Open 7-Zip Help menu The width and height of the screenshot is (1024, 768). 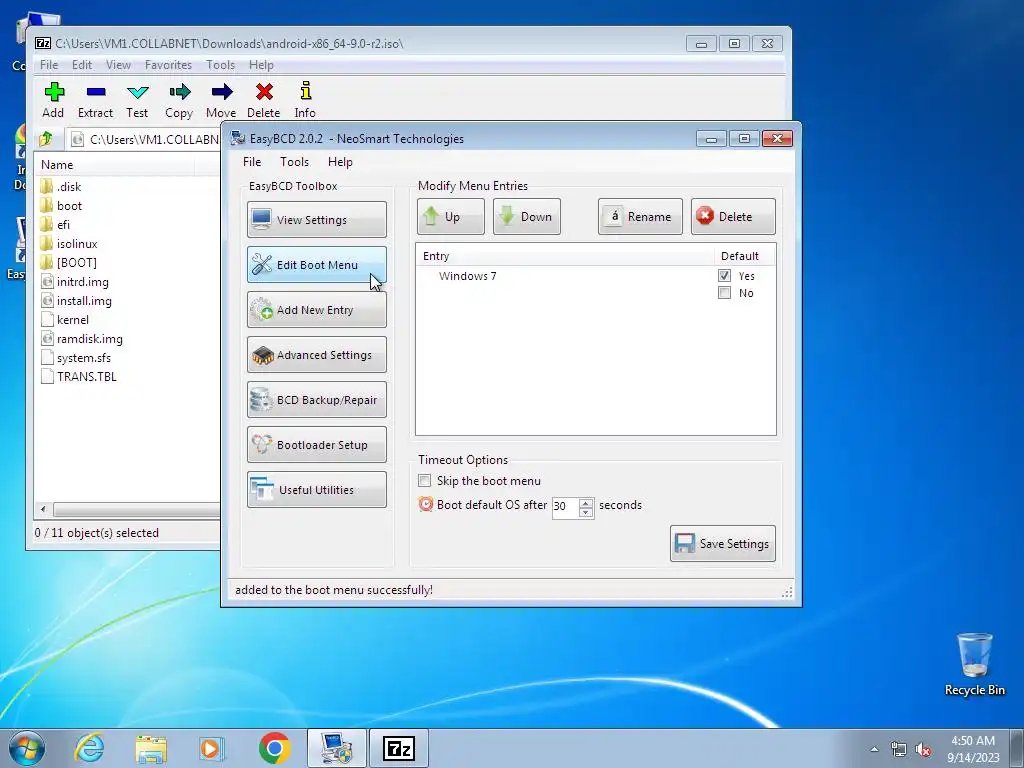click(261, 65)
